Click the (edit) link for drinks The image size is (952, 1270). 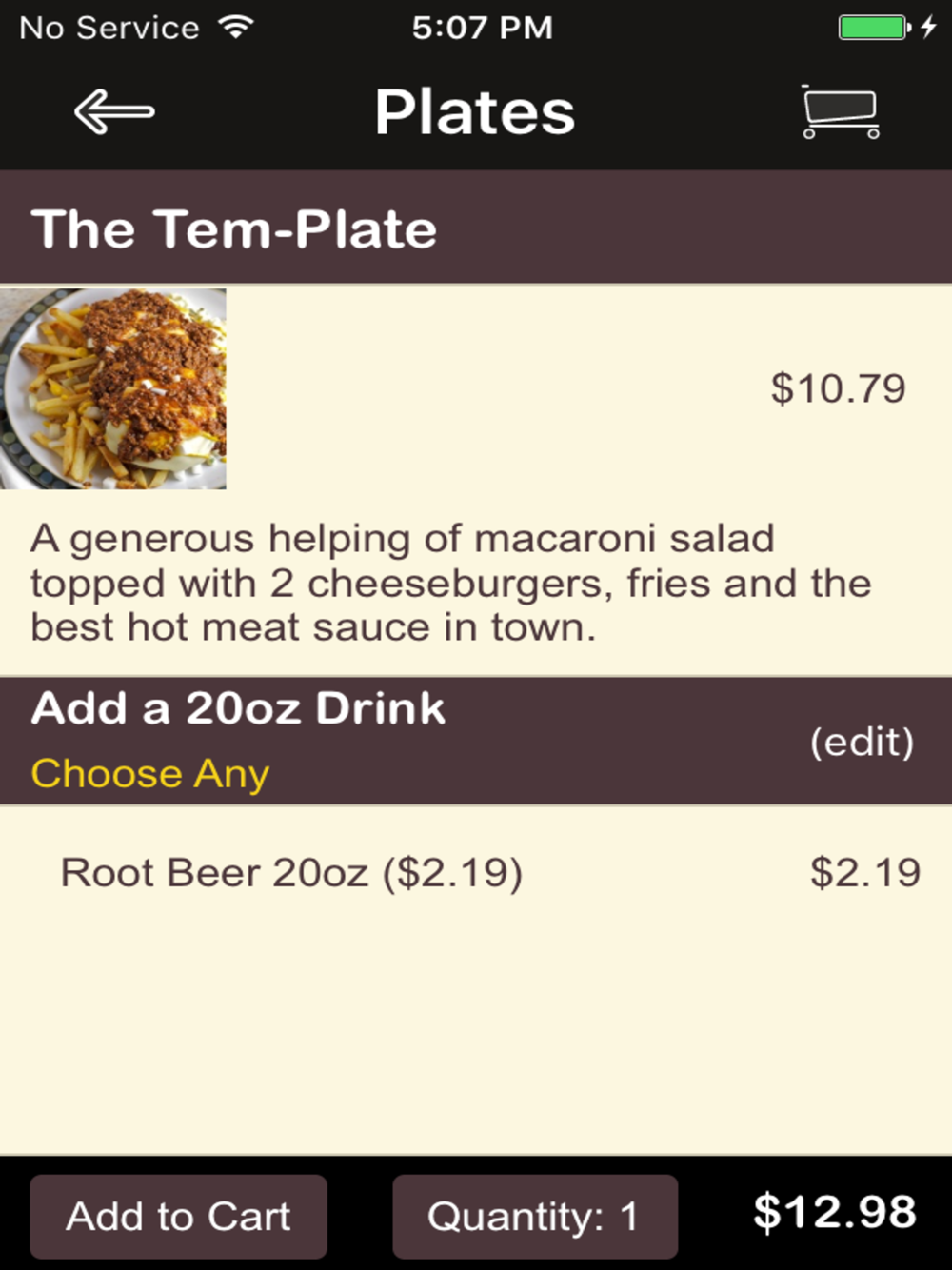(862, 742)
